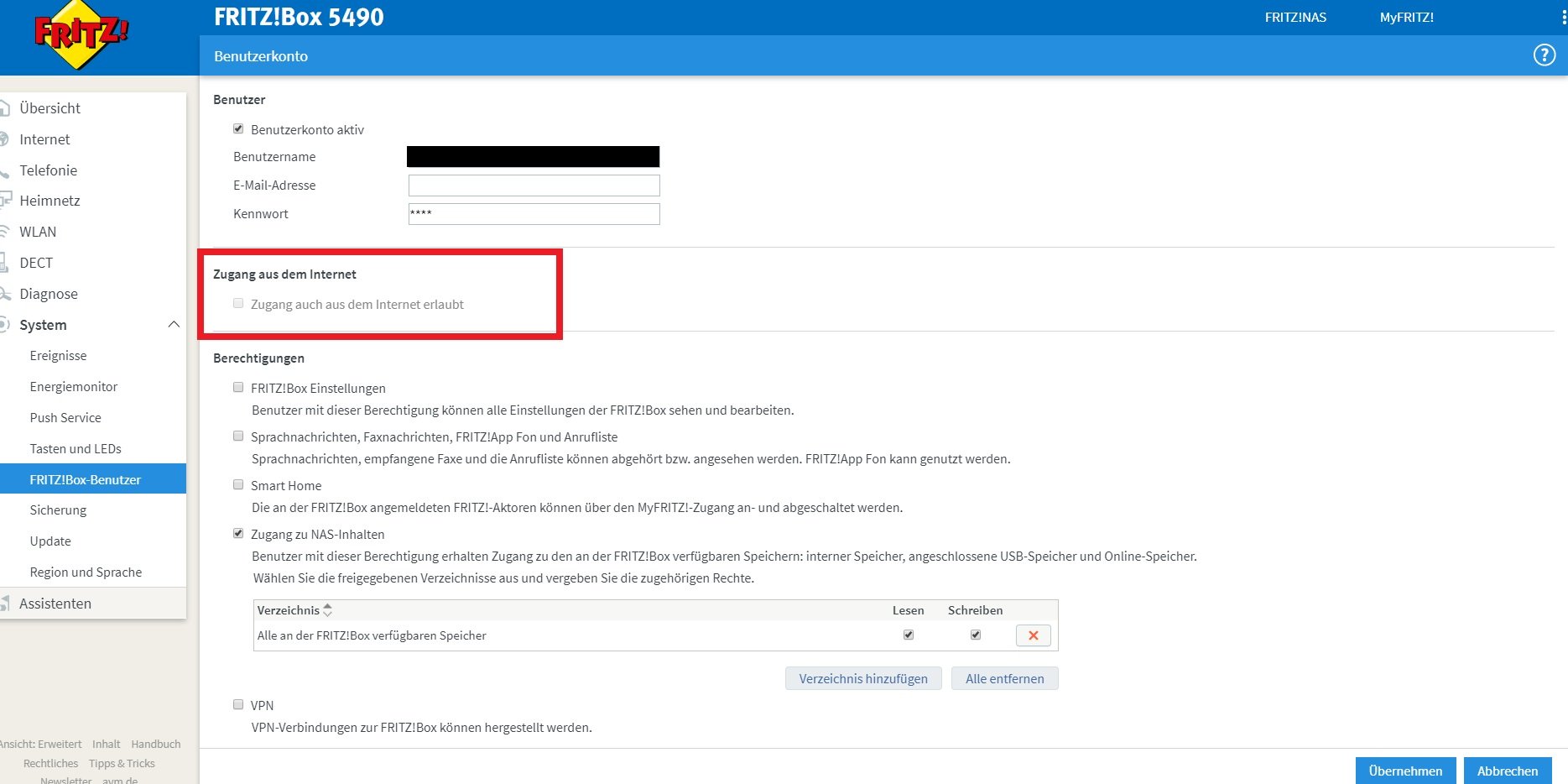Open Push Service under System
Viewport: 1568px width, 784px height.
click(65, 418)
